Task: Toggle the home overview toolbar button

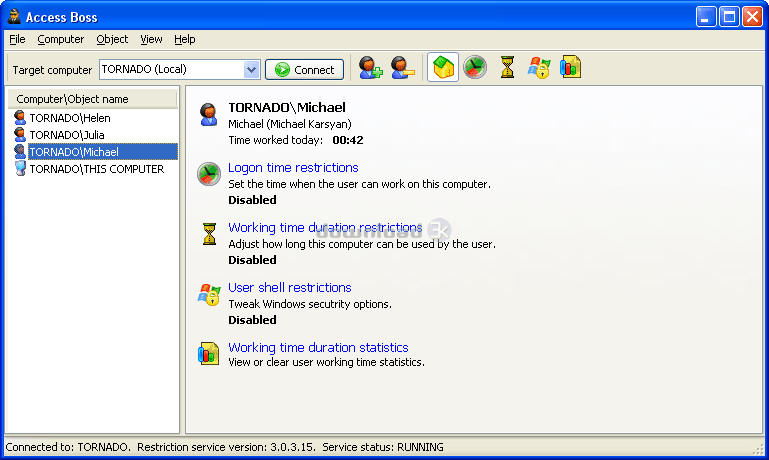Action: [x=442, y=68]
